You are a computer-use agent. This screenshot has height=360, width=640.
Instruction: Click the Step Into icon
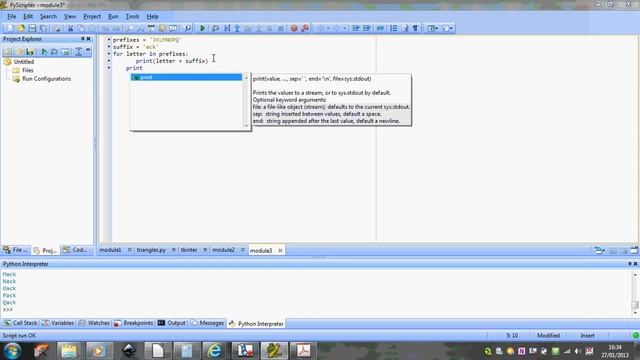click(237, 28)
